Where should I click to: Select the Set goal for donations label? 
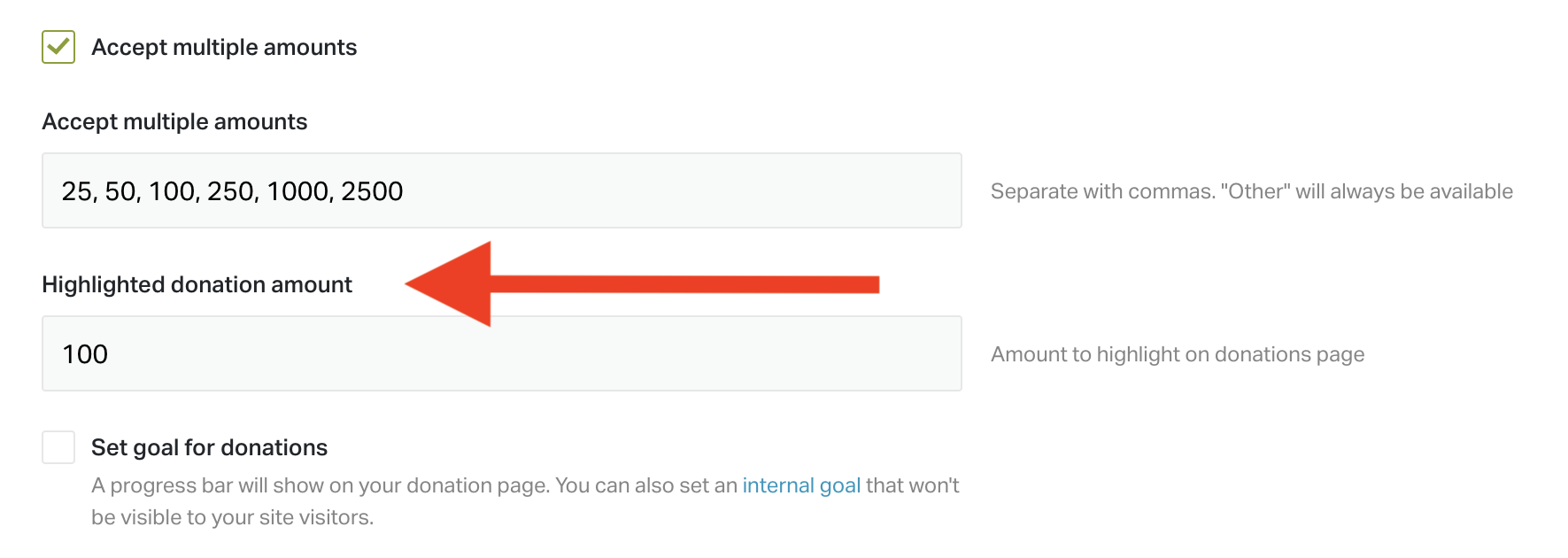(209, 447)
